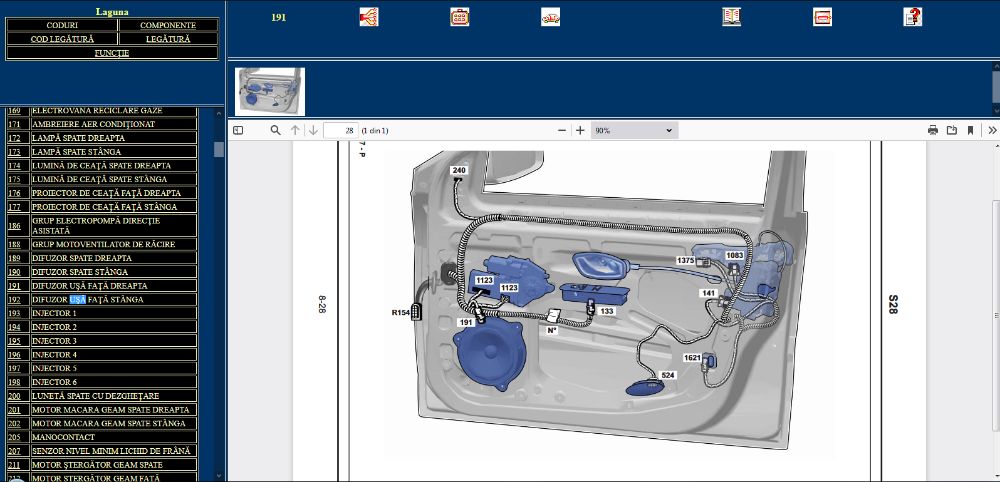Click label 524 on door diagram
The width and height of the screenshot is (1000, 482).
668,376
